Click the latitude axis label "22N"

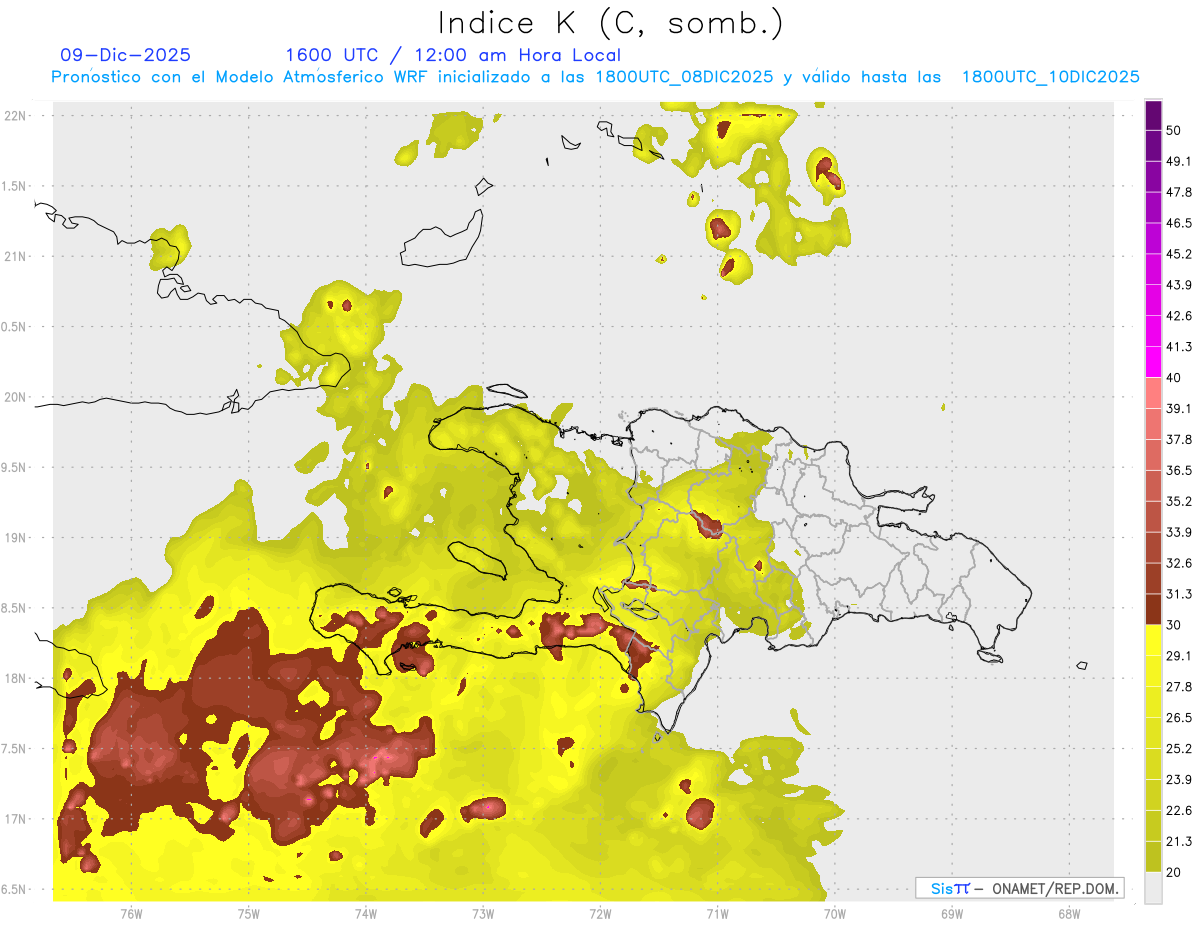coord(15,116)
